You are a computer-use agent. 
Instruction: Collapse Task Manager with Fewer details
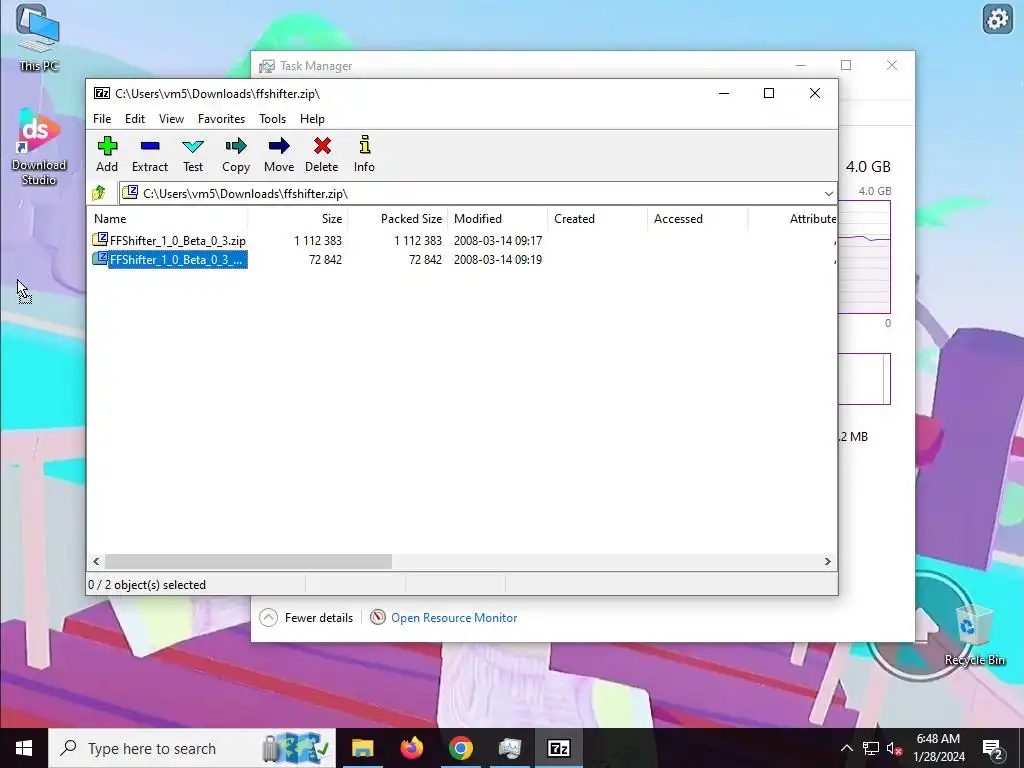pos(306,617)
